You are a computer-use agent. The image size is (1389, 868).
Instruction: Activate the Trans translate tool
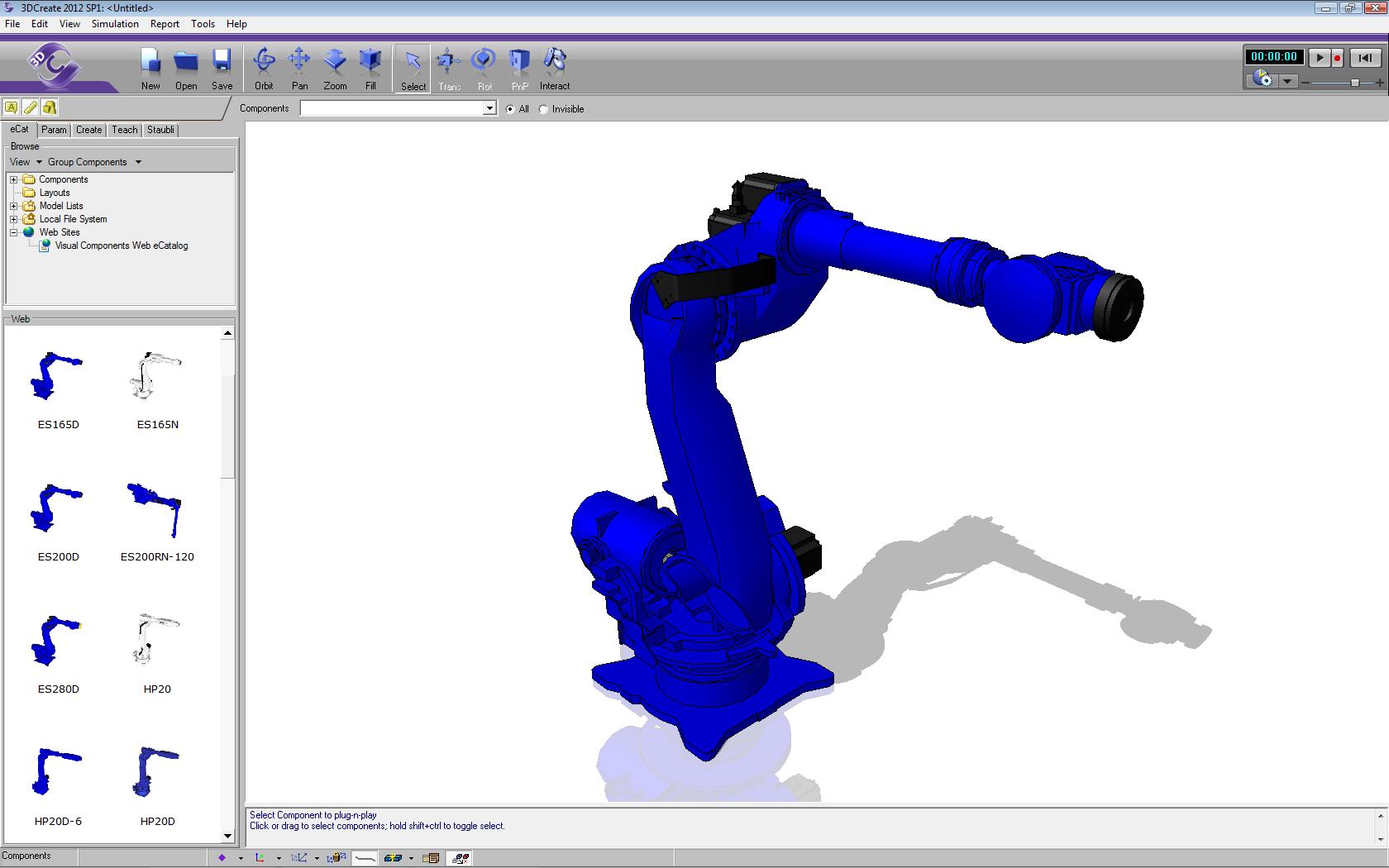pyautogui.click(x=449, y=68)
